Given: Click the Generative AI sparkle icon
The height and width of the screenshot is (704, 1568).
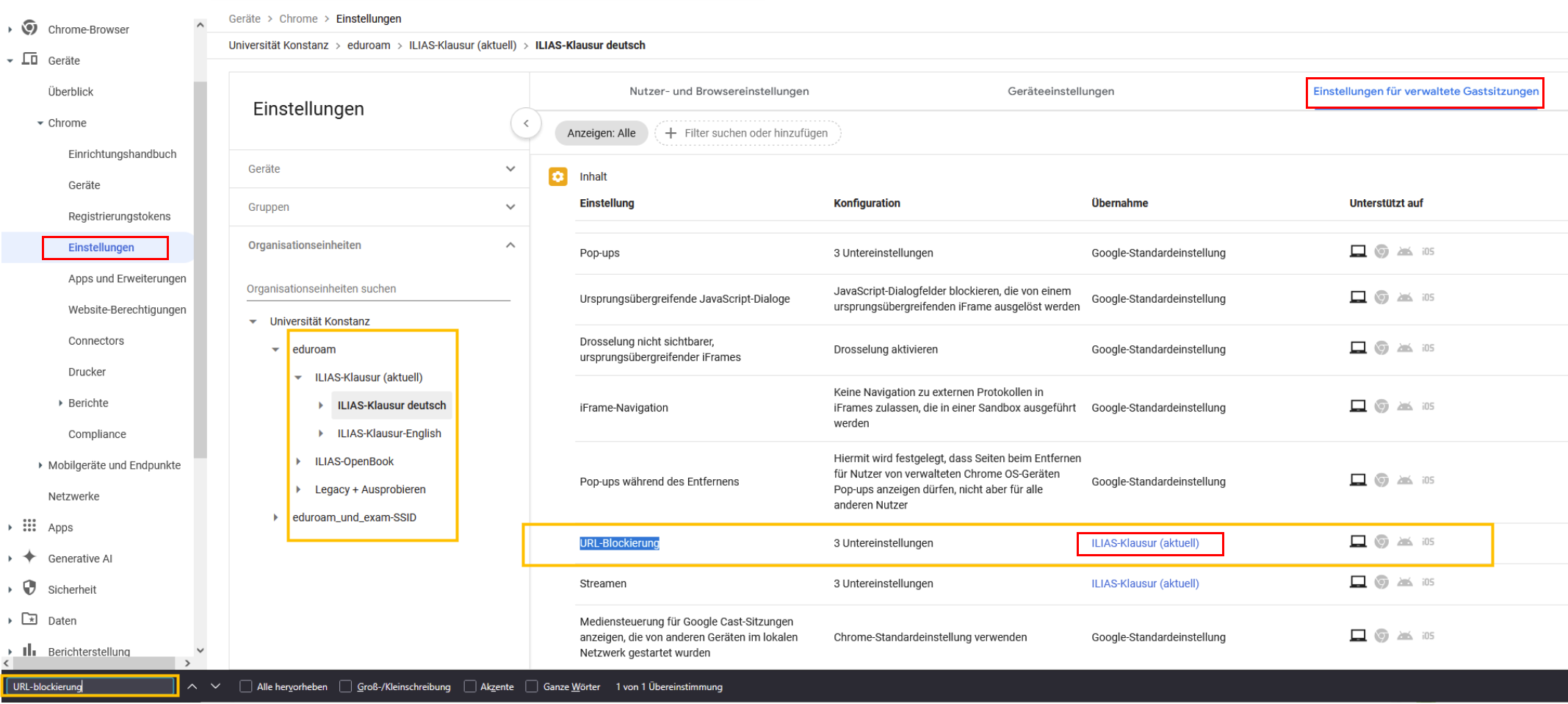Looking at the screenshot, I should click(29, 556).
